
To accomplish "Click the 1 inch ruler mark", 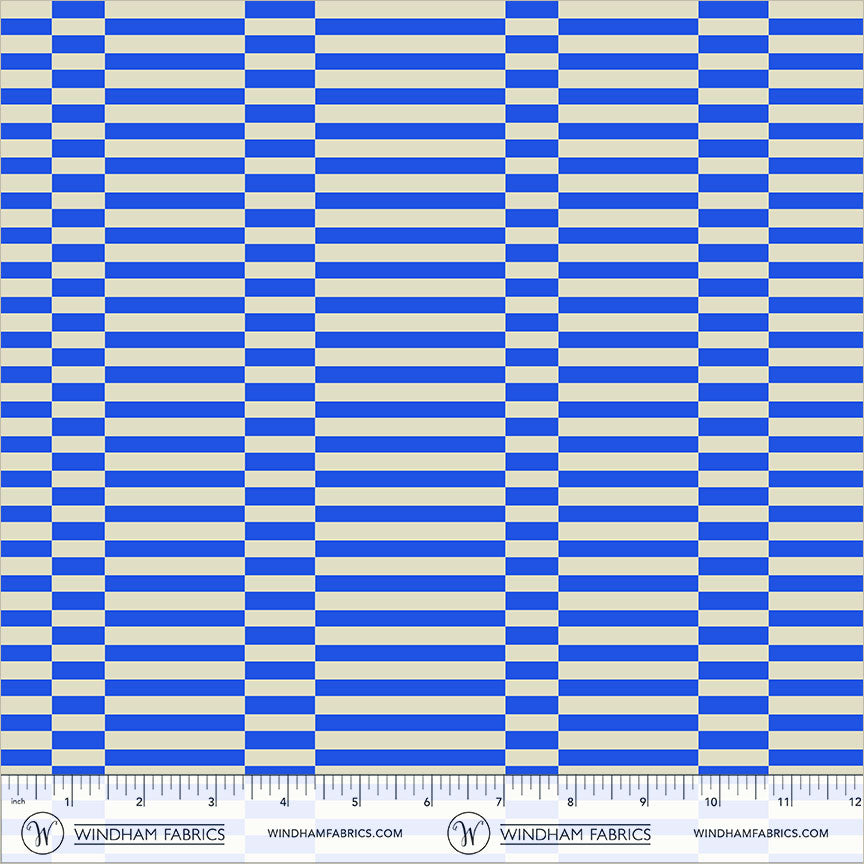I will [67, 802].
